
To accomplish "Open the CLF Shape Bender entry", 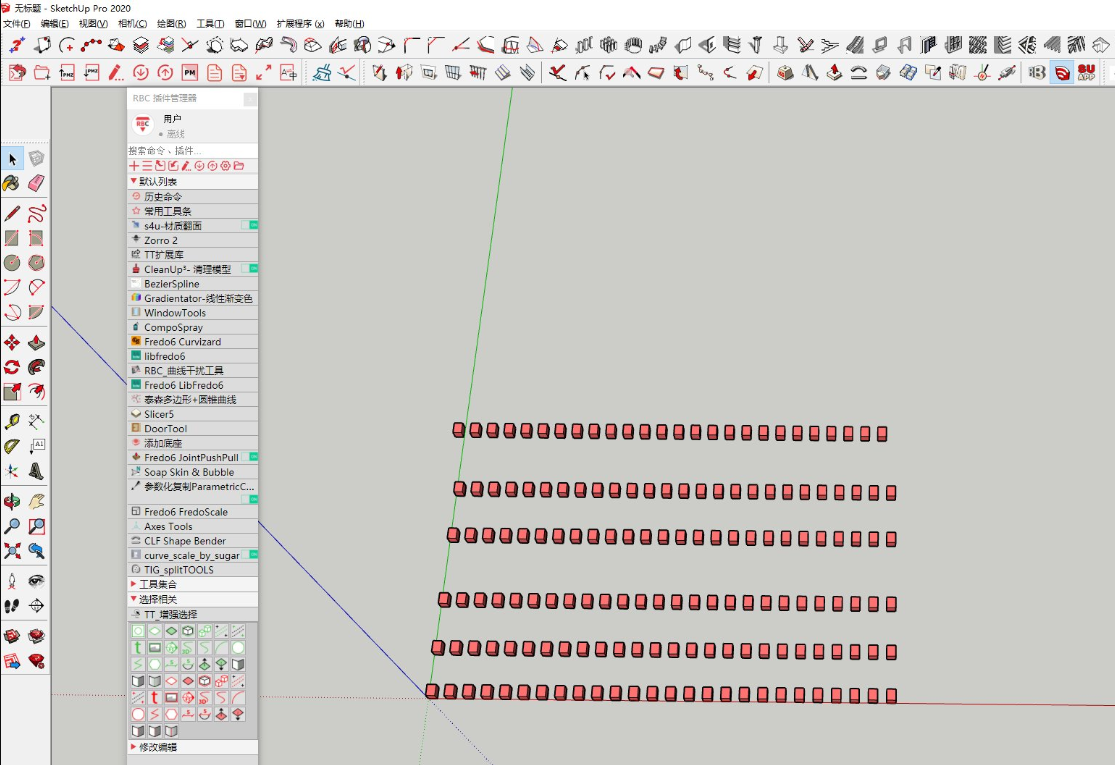I will [193, 541].
